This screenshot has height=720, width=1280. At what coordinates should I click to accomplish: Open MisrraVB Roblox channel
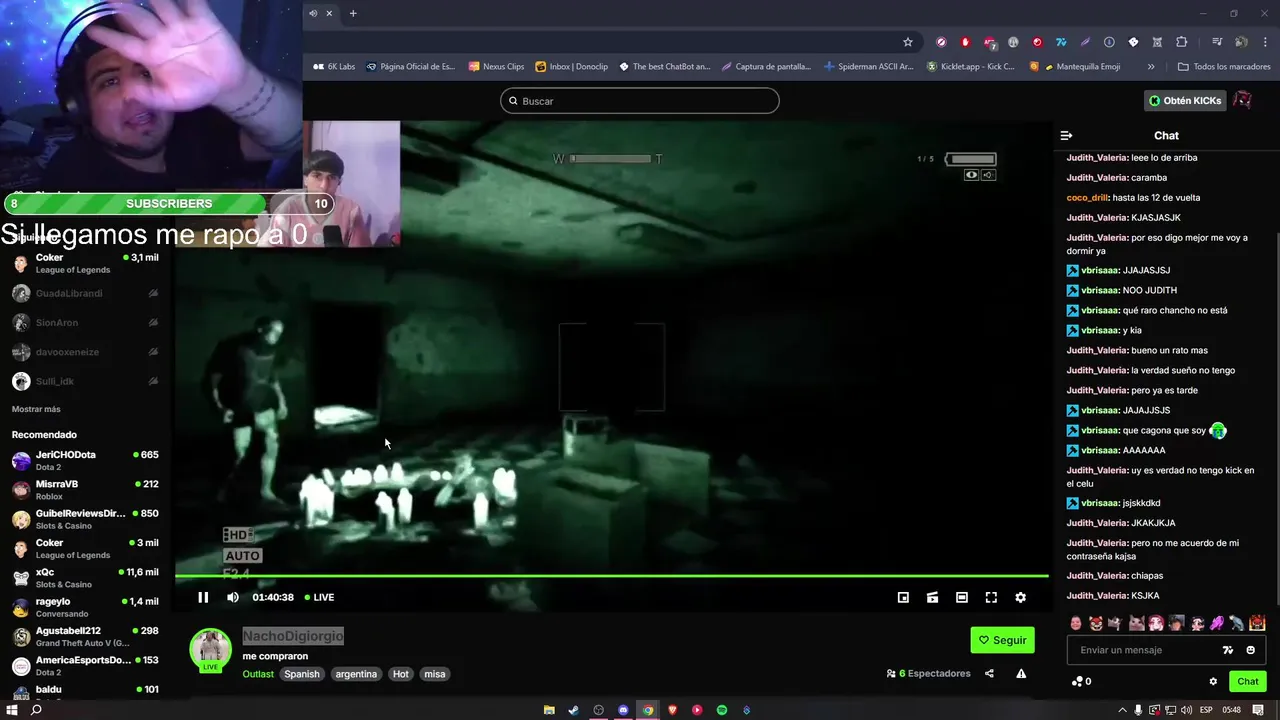pyautogui.click(x=87, y=489)
